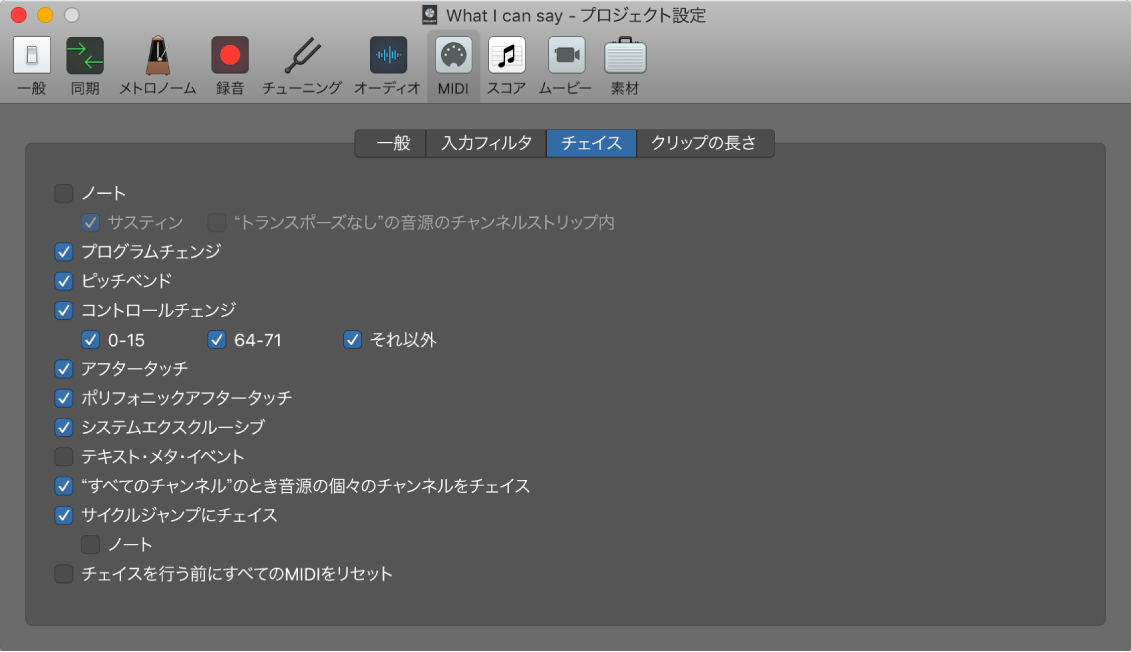Select the チェイス tab
This screenshot has height=652, width=1131.
[x=591, y=143]
